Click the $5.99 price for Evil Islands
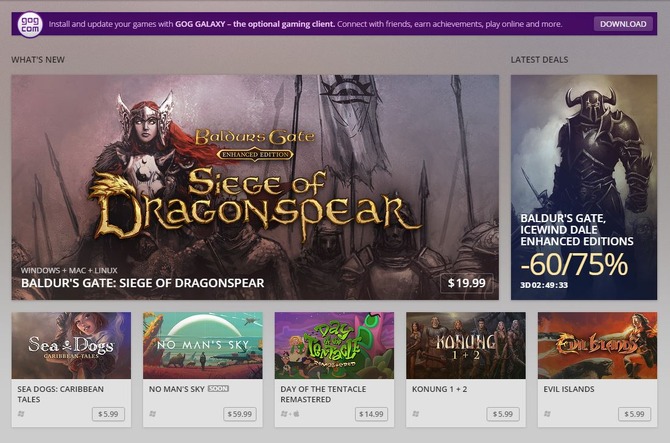This screenshot has width=670, height=443. [x=634, y=413]
